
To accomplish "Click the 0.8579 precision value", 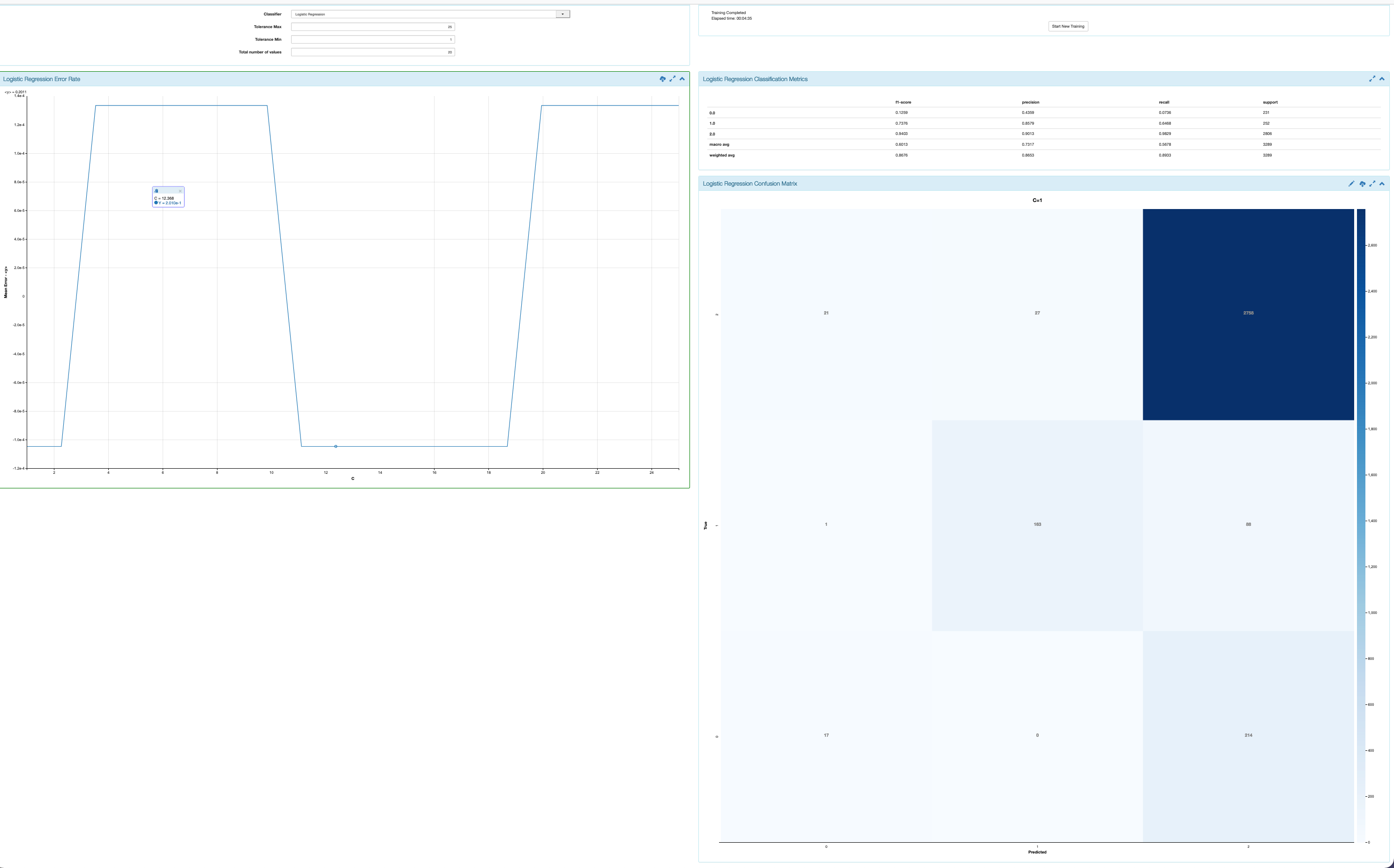I will tap(1028, 123).
